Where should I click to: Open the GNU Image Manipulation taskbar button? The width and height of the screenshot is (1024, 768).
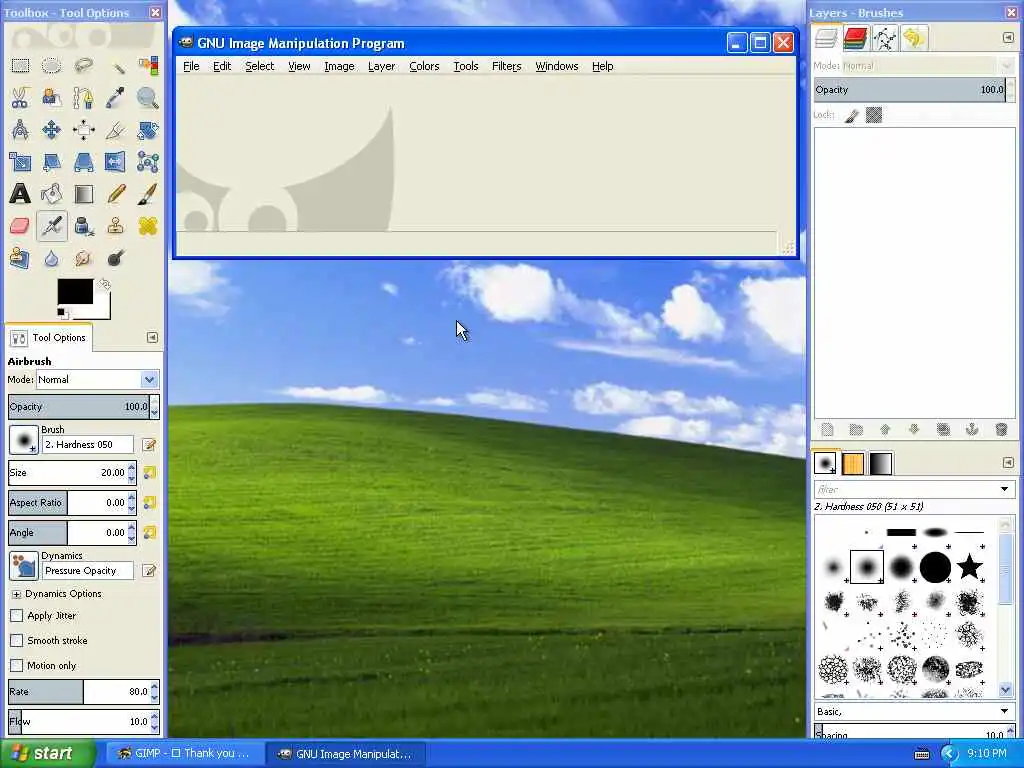tap(345, 753)
